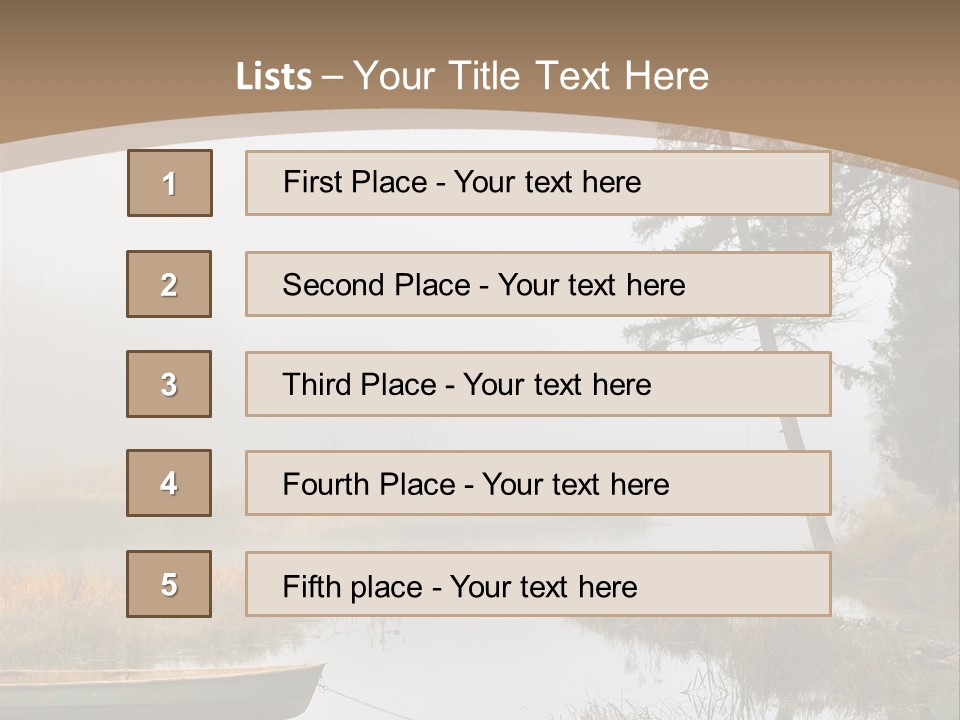Viewport: 960px width, 720px height.
Task: Click the word 'First' in the first list item
Action: (310, 182)
